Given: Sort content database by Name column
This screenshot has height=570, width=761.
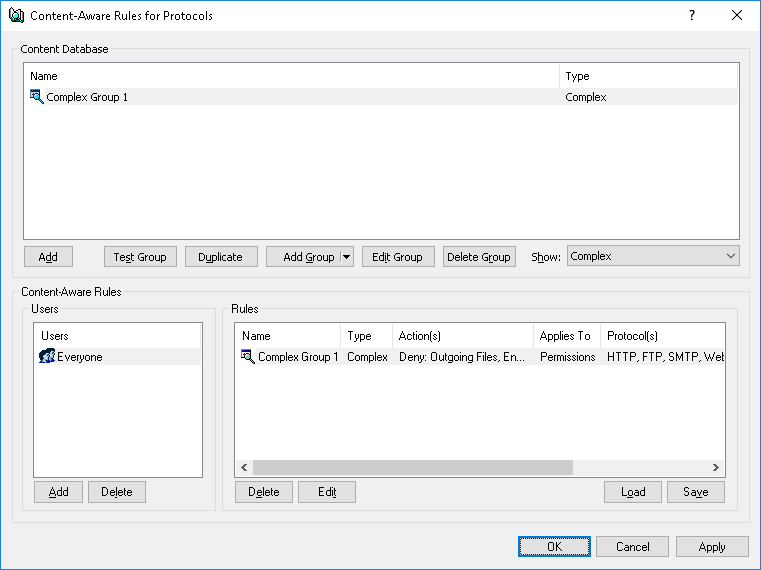Looking at the screenshot, I should [290, 76].
